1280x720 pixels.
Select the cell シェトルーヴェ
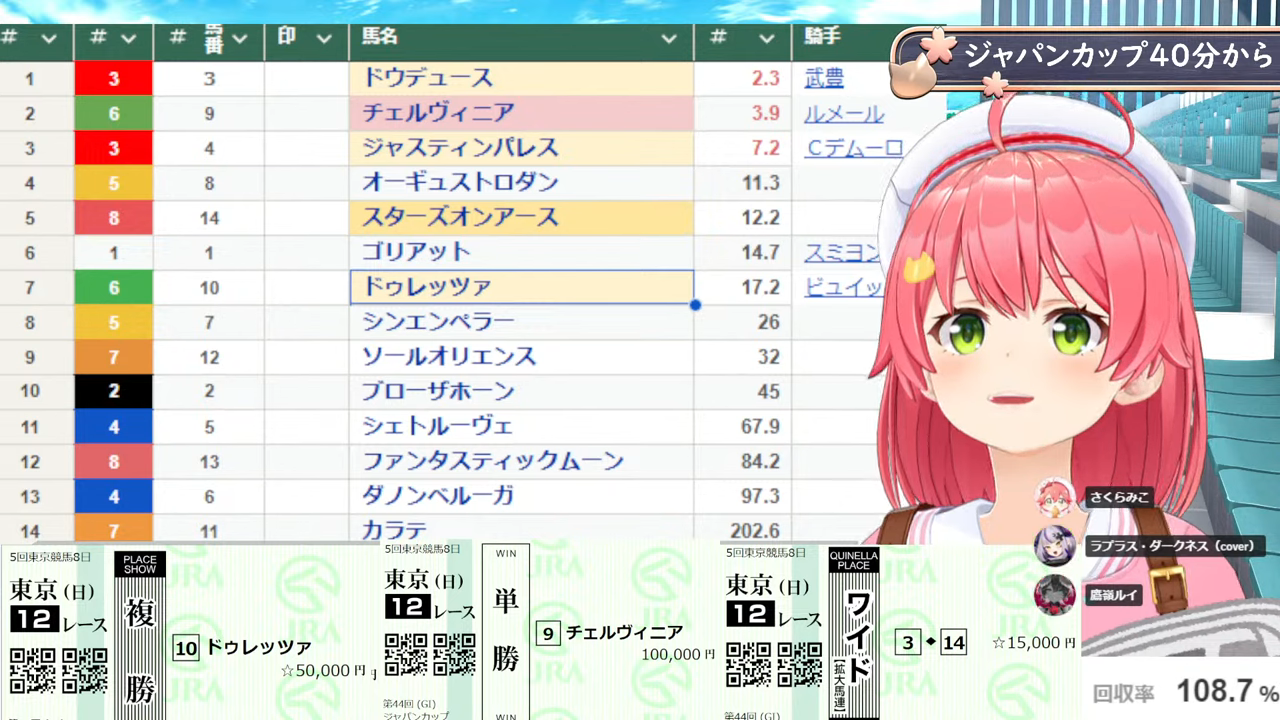pos(521,427)
